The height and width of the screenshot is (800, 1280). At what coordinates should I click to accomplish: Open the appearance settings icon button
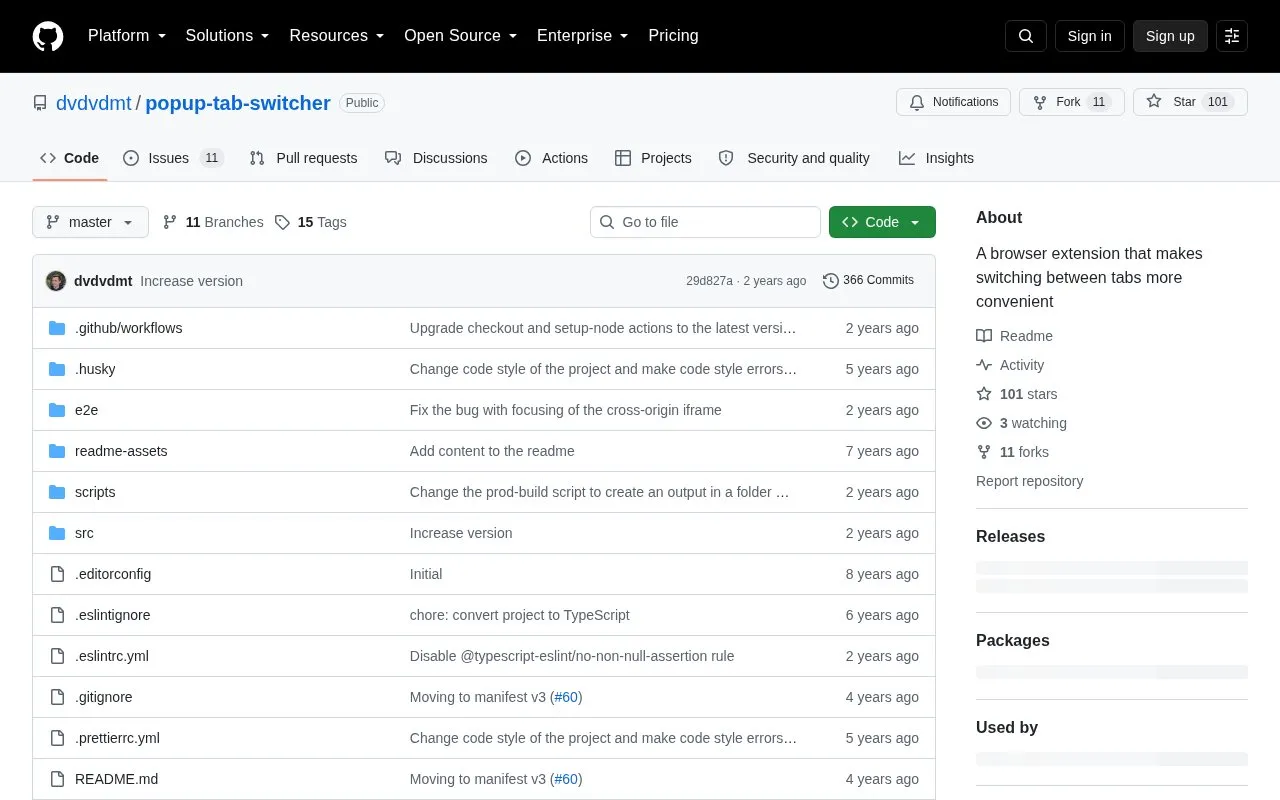click(1232, 36)
